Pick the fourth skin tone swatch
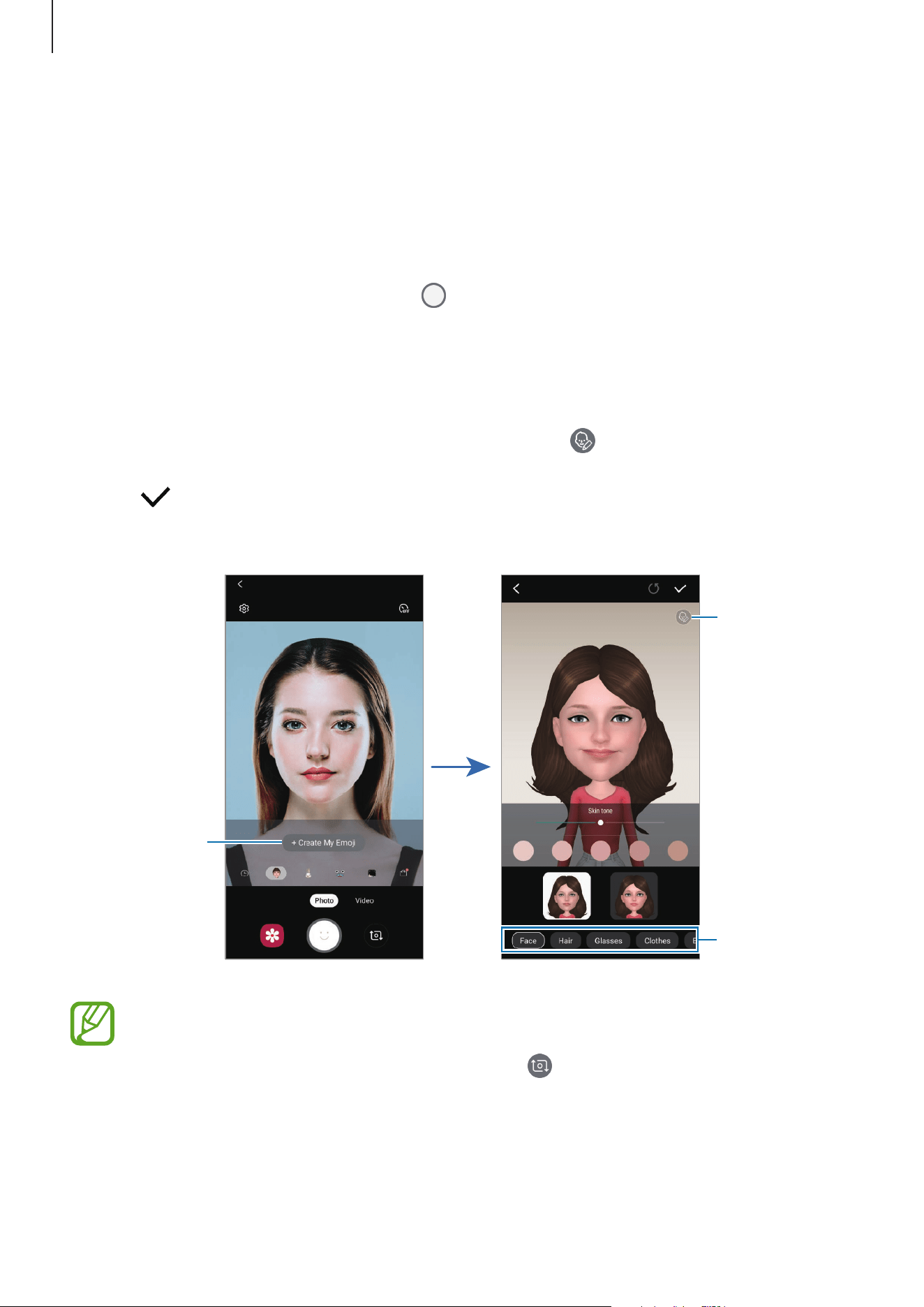This screenshot has height=1307, width=924. (x=639, y=851)
